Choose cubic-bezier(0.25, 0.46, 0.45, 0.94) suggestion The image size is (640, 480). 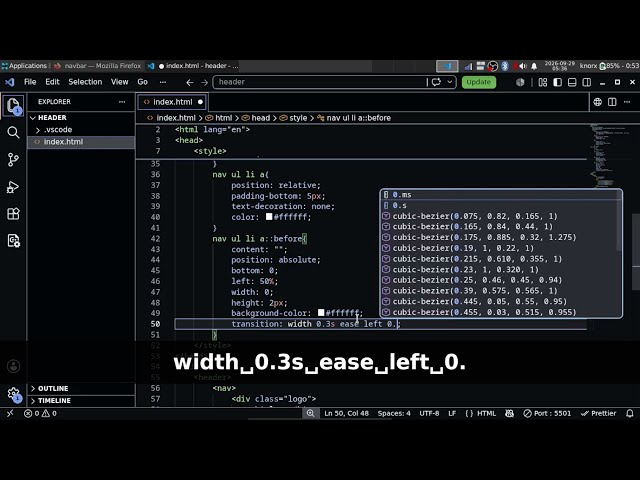point(501,280)
